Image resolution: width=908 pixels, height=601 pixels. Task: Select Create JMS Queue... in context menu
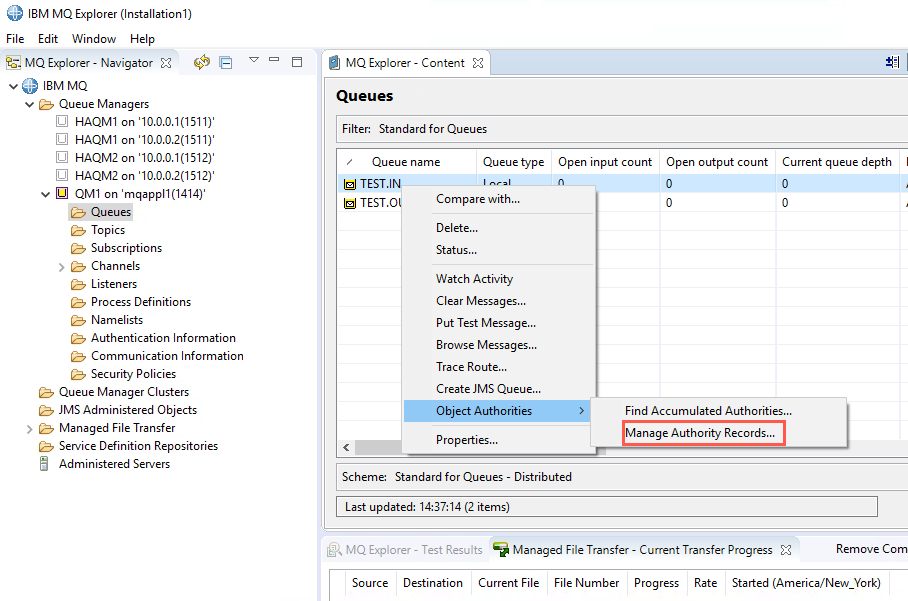pos(488,389)
